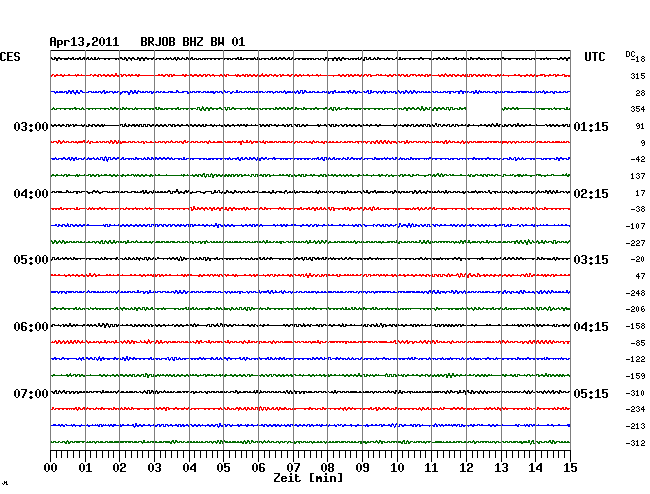The image size is (650, 494).
Task: Select the 05:00 CES time label
Action: (31, 260)
